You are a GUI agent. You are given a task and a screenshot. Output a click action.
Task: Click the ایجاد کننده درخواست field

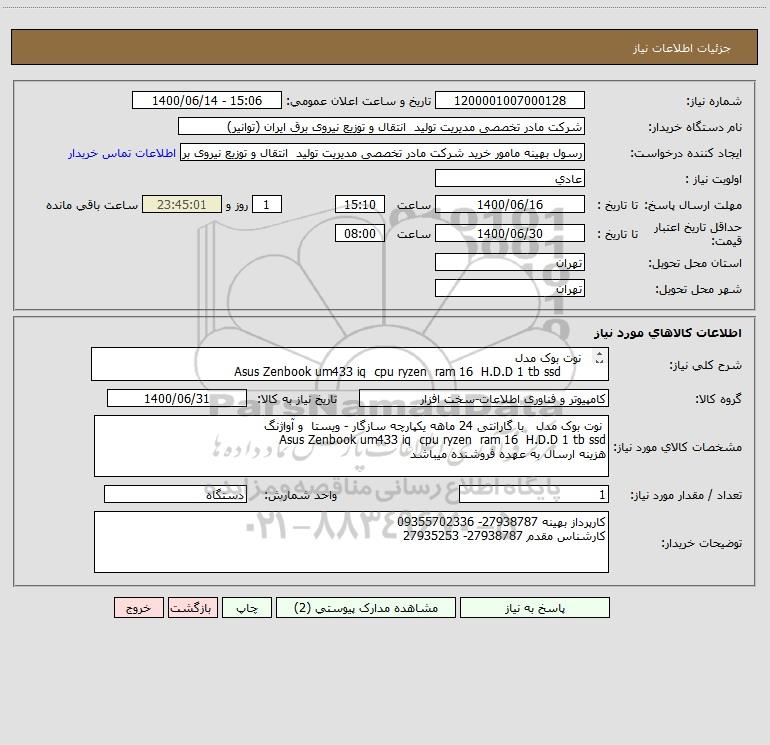pos(383,152)
